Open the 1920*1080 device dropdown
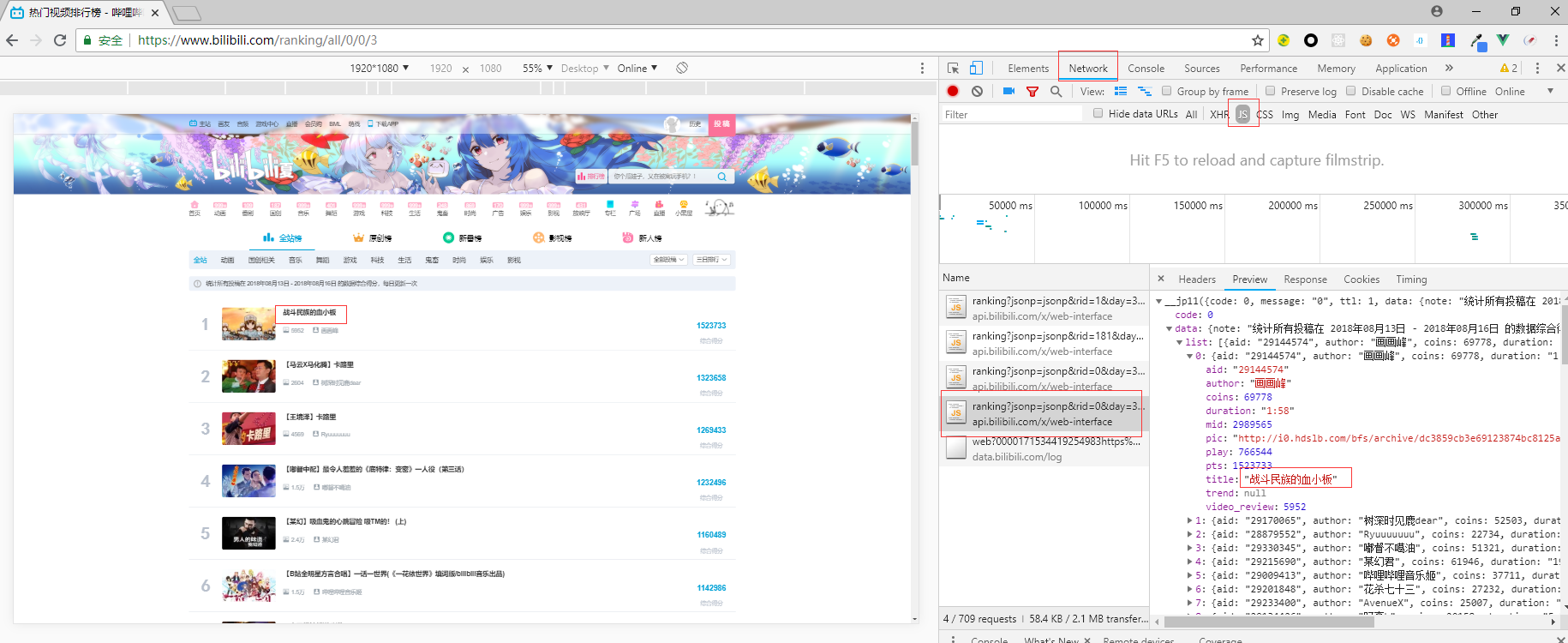The image size is (1568, 643). pyautogui.click(x=380, y=68)
